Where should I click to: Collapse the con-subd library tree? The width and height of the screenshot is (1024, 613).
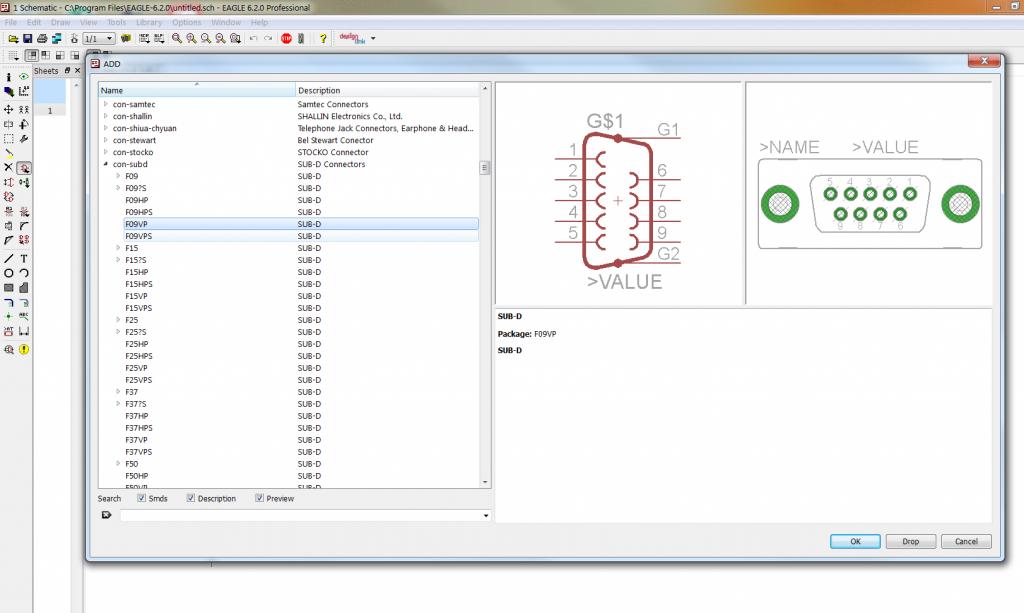(x=105, y=164)
